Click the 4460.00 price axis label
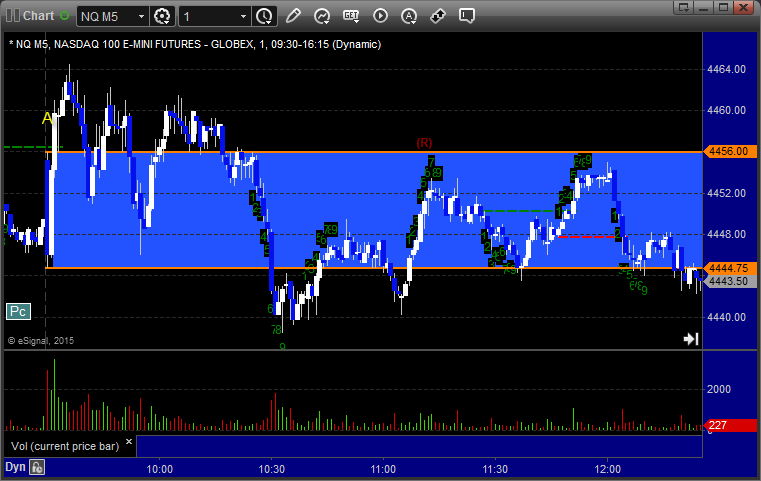This screenshot has width=761, height=481. point(727,111)
